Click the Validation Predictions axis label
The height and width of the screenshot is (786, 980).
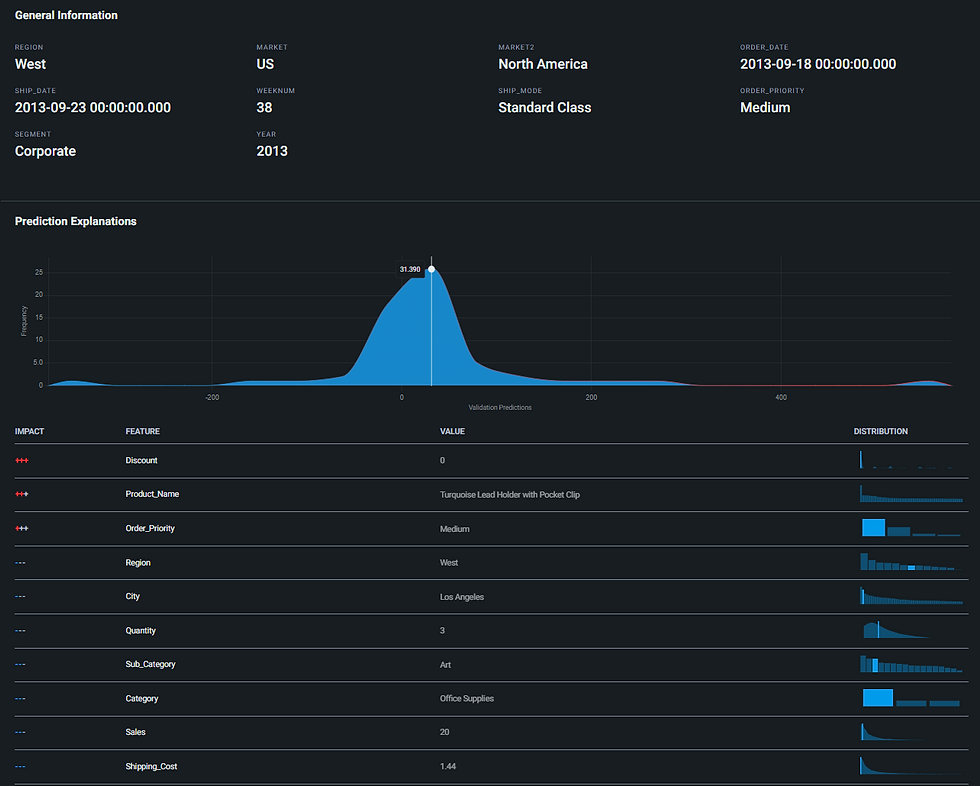(500, 408)
